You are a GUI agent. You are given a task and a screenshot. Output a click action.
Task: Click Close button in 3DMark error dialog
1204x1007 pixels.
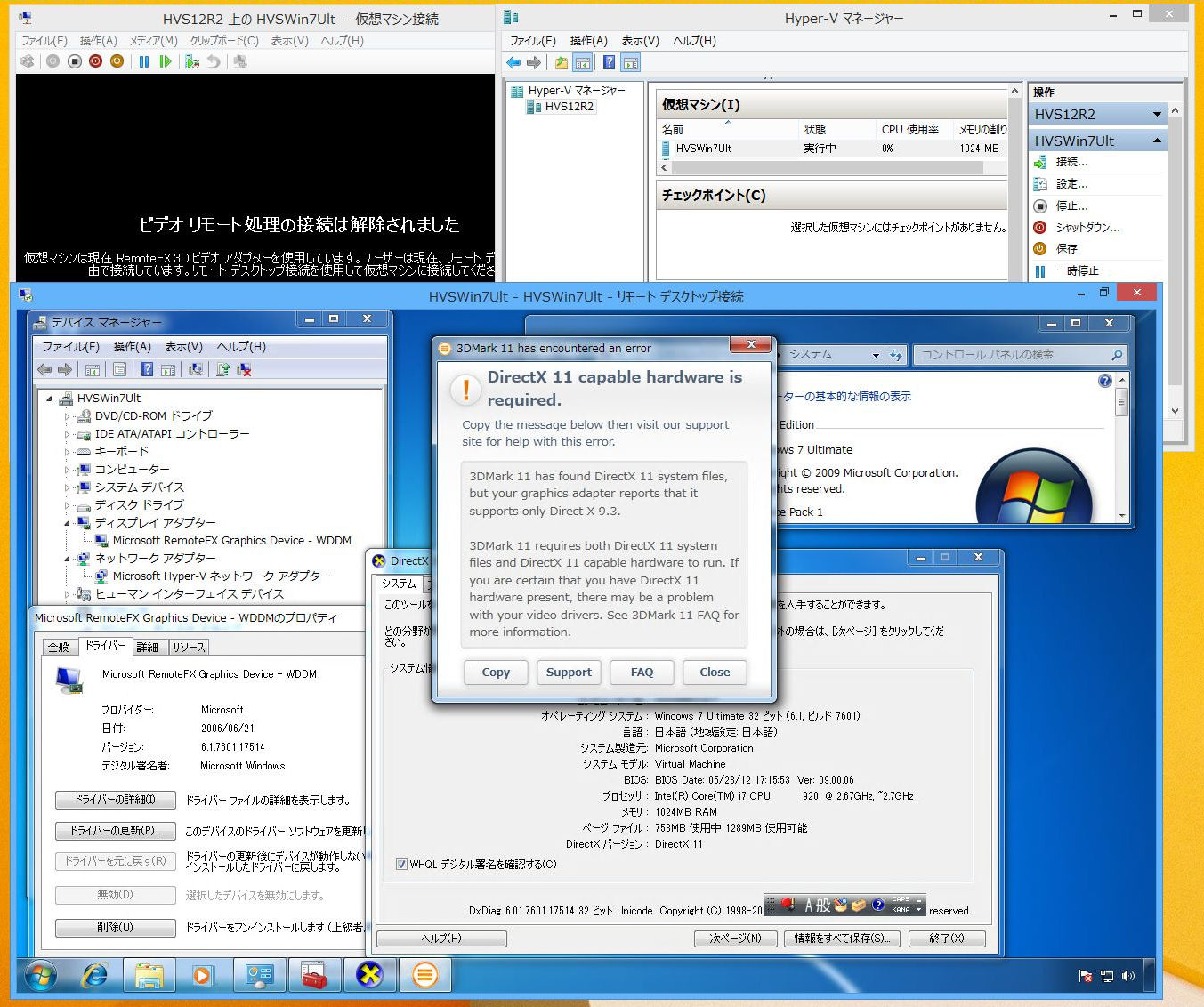[x=715, y=673]
